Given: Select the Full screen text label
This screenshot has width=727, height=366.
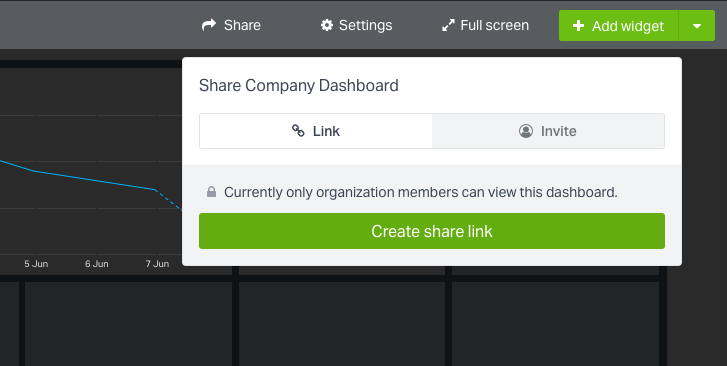Looking at the screenshot, I should pyautogui.click(x=494, y=25).
